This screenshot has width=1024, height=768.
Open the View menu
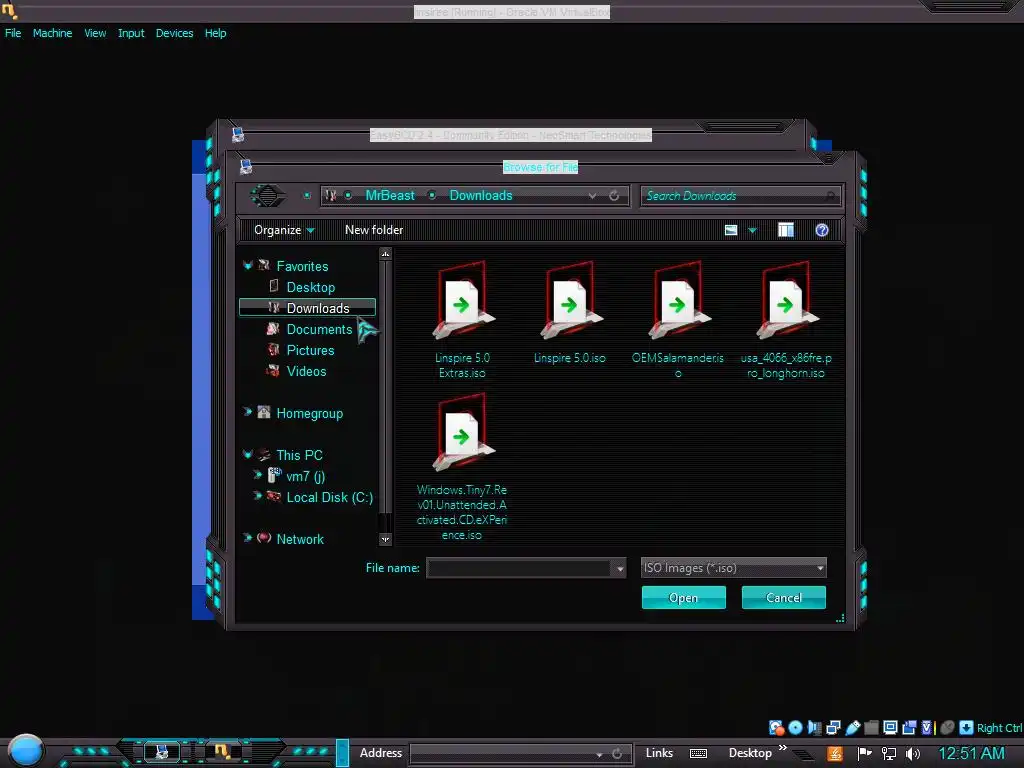[95, 33]
